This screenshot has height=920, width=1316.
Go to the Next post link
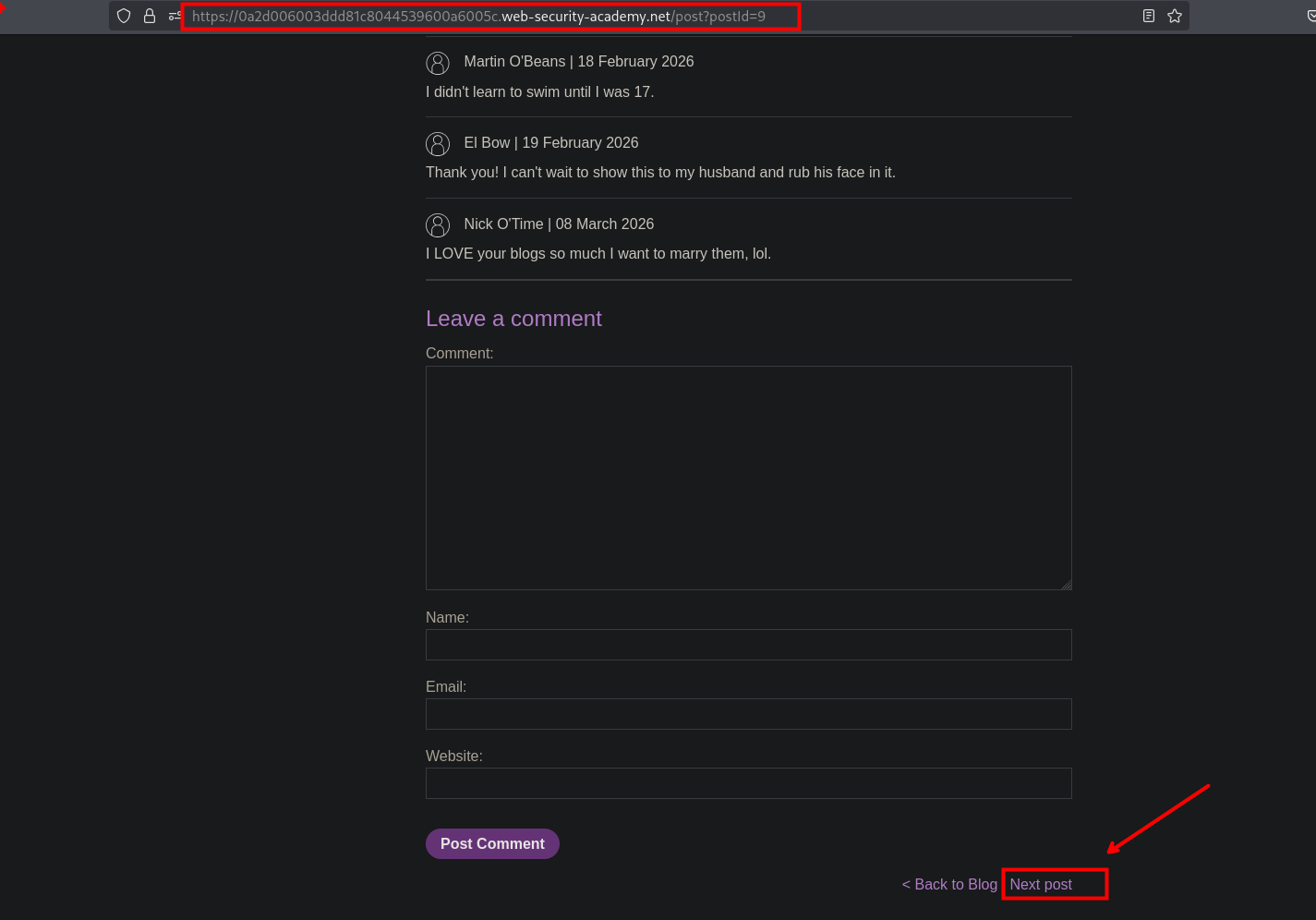tap(1041, 885)
